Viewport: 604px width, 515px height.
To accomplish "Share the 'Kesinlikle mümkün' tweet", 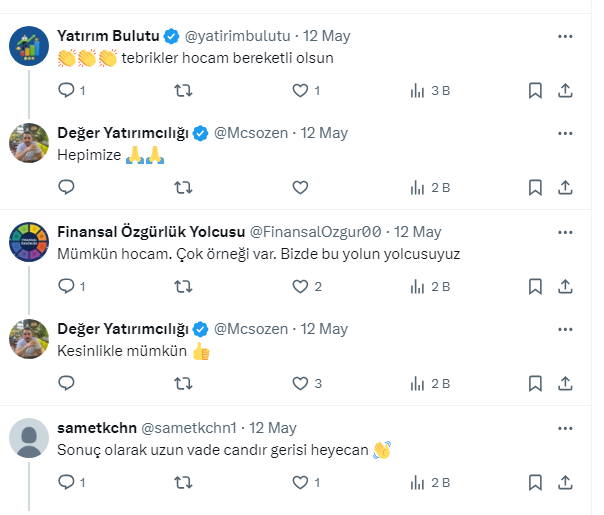I will pos(565,382).
